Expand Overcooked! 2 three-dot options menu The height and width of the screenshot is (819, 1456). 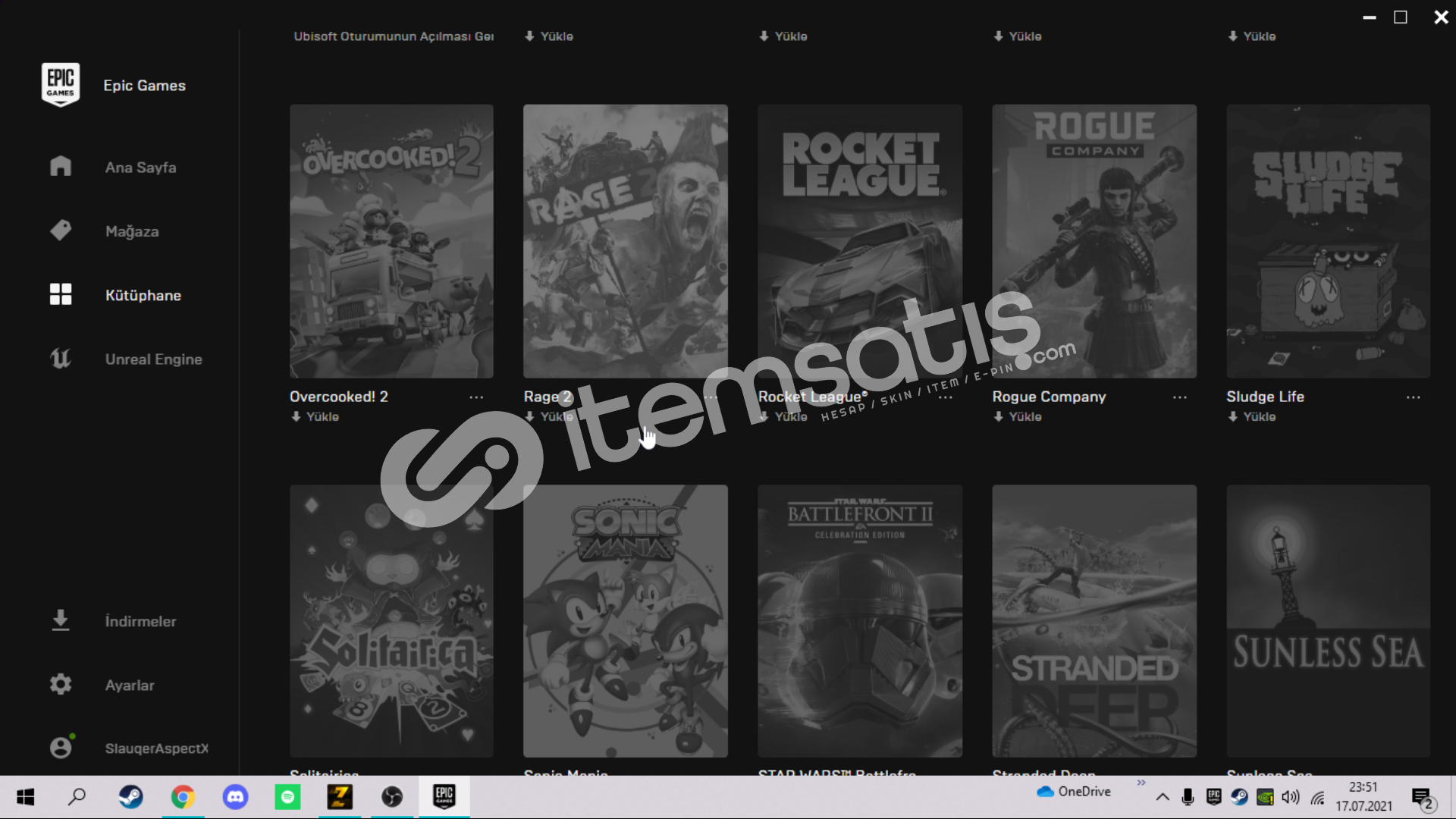tap(476, 397)
